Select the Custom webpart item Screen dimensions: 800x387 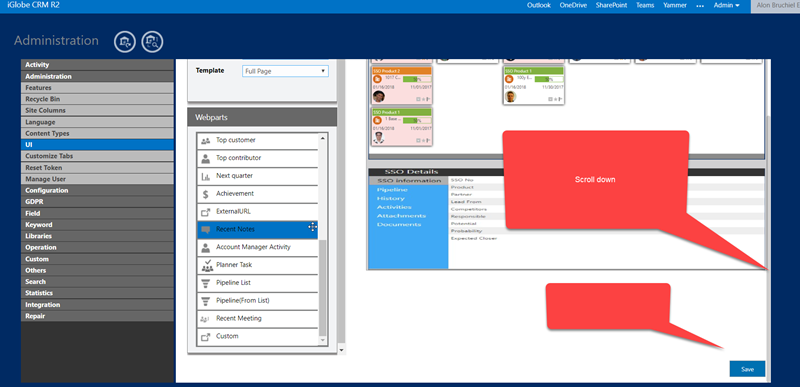click(x=257, y=337)
